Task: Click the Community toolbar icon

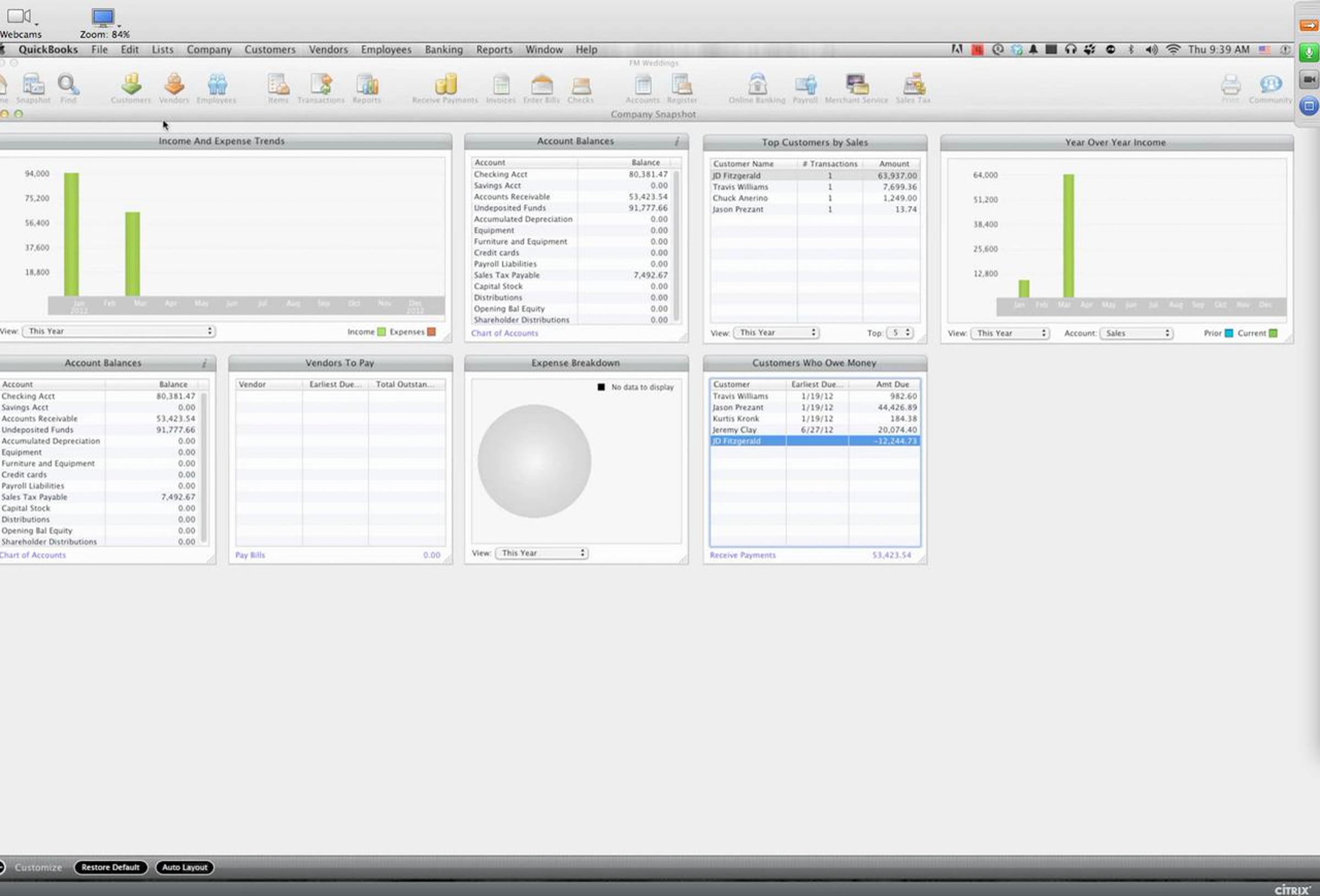Action: point(1270,88)
